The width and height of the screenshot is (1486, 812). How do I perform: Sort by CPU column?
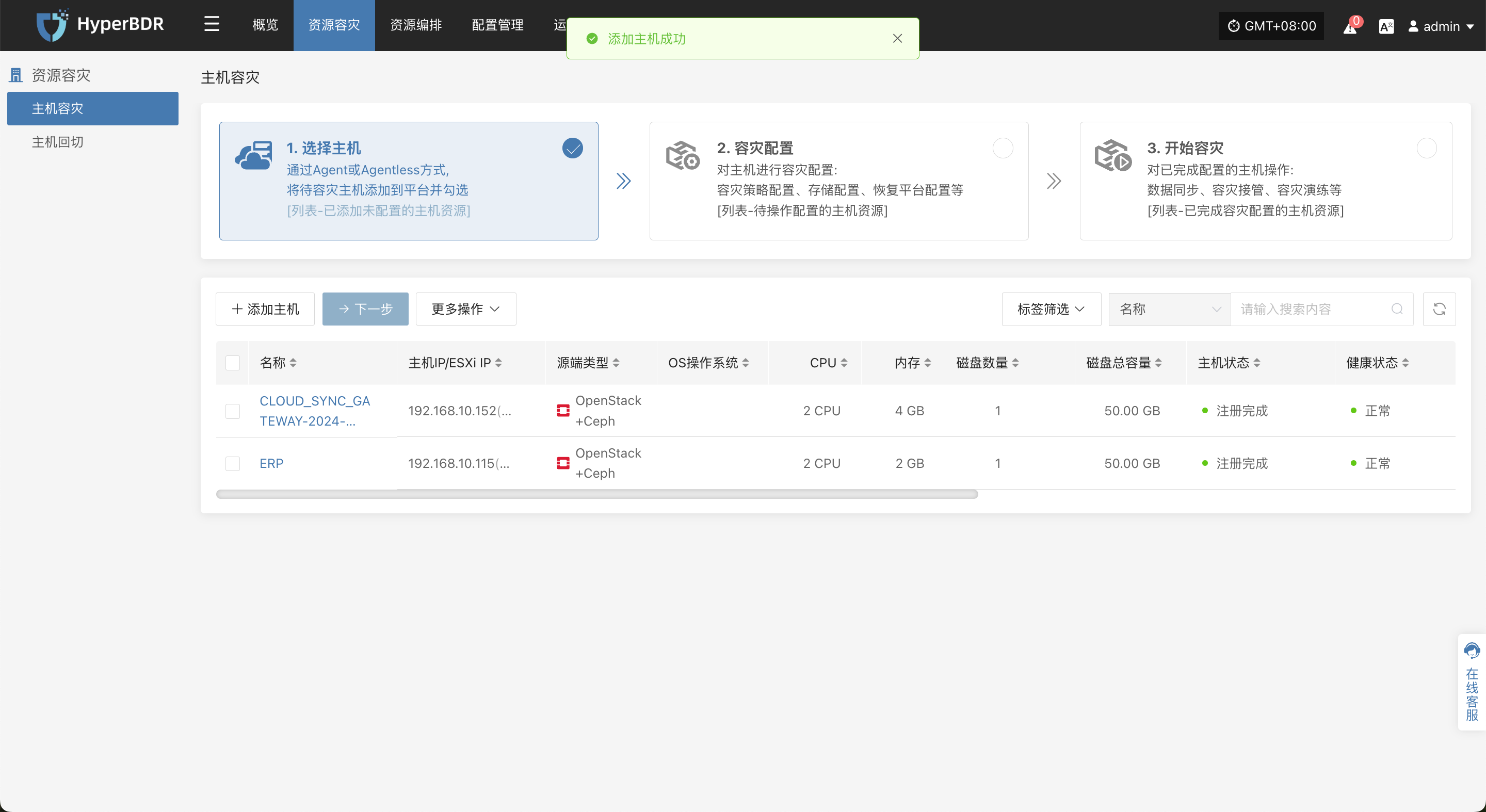tap(844, 363)
